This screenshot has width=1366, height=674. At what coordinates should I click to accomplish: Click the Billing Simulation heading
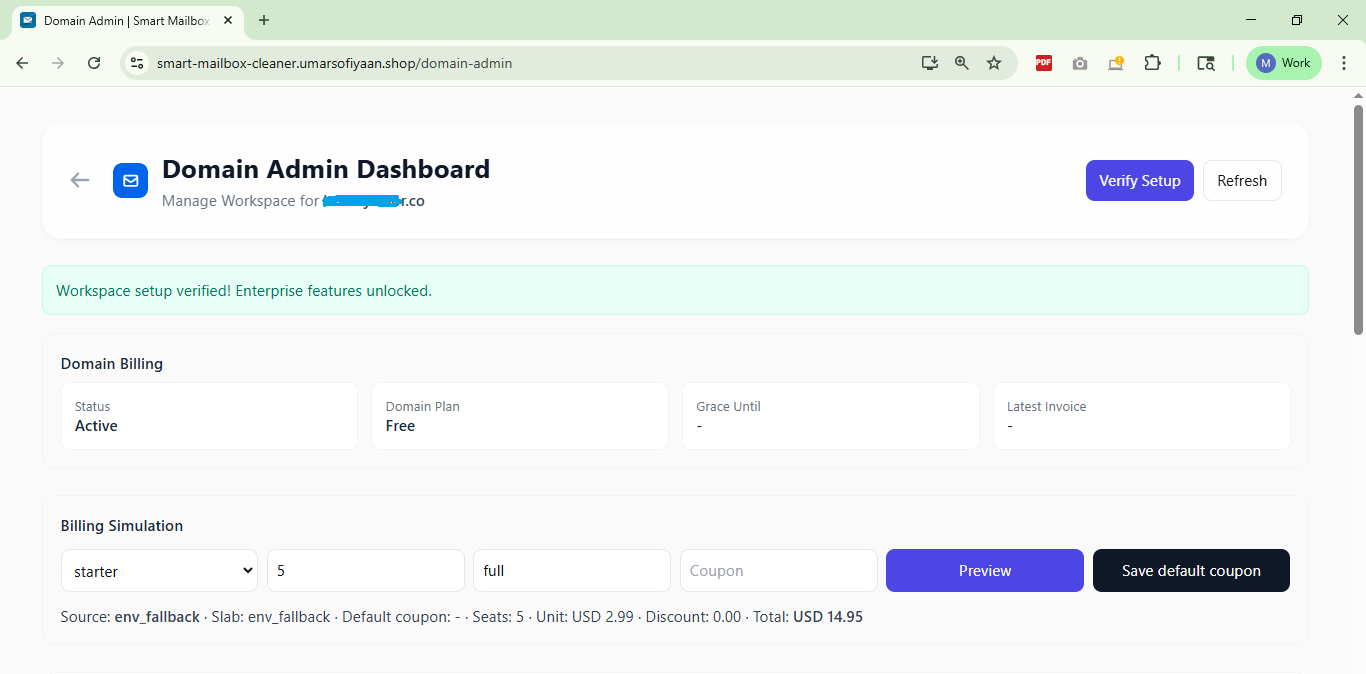pyautogui.click(x=122, y=526)
